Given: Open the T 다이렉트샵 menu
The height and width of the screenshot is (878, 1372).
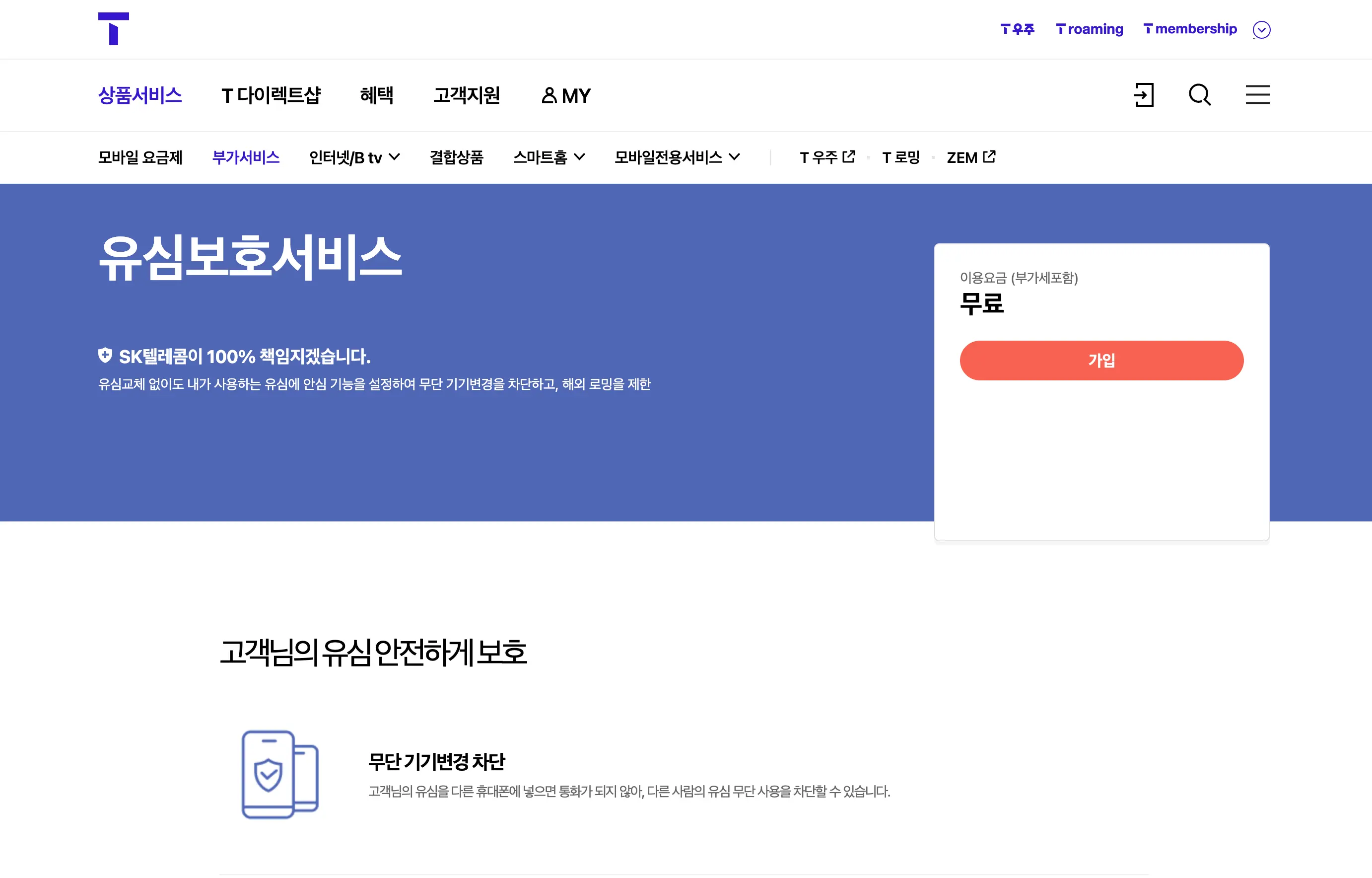Looking at the screenshot, I should 271,95.
